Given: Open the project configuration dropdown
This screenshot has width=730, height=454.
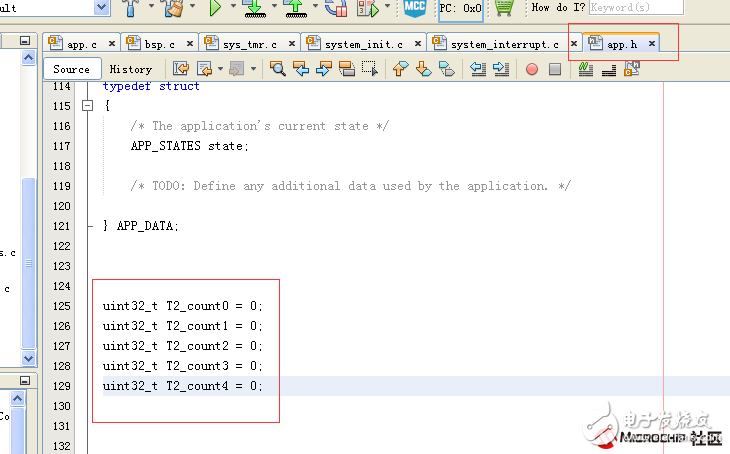Looking at the screenshot, I should point(101,8).
